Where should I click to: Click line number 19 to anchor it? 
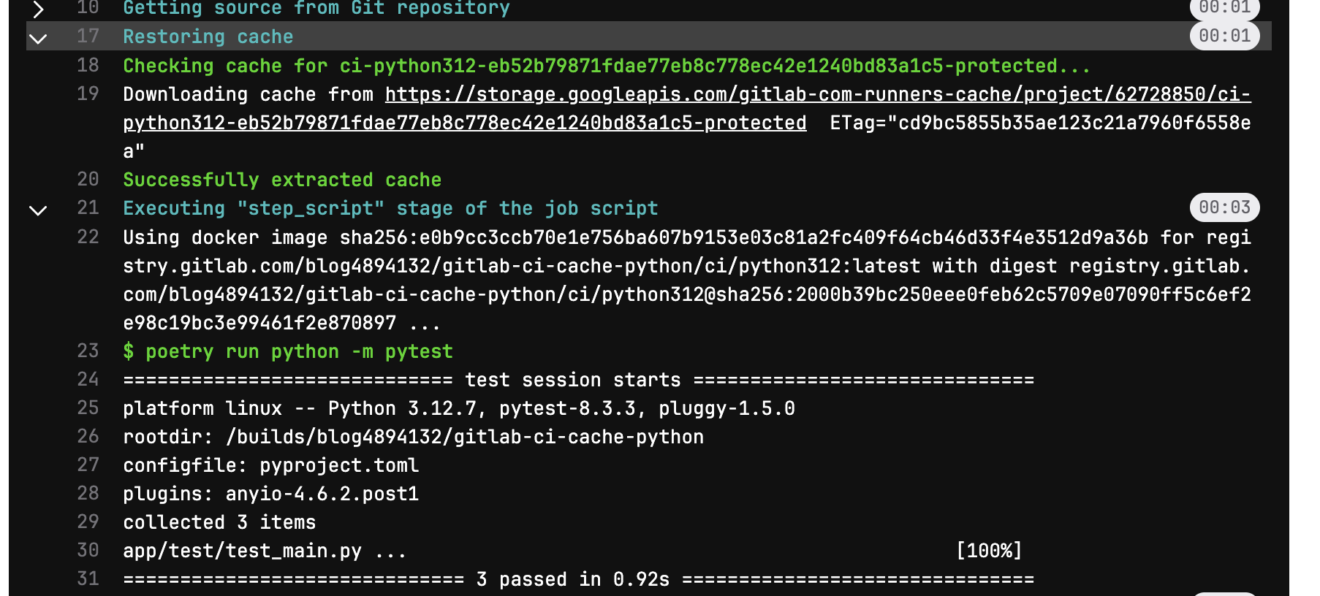pyautogui.click(x=88, y=94)
